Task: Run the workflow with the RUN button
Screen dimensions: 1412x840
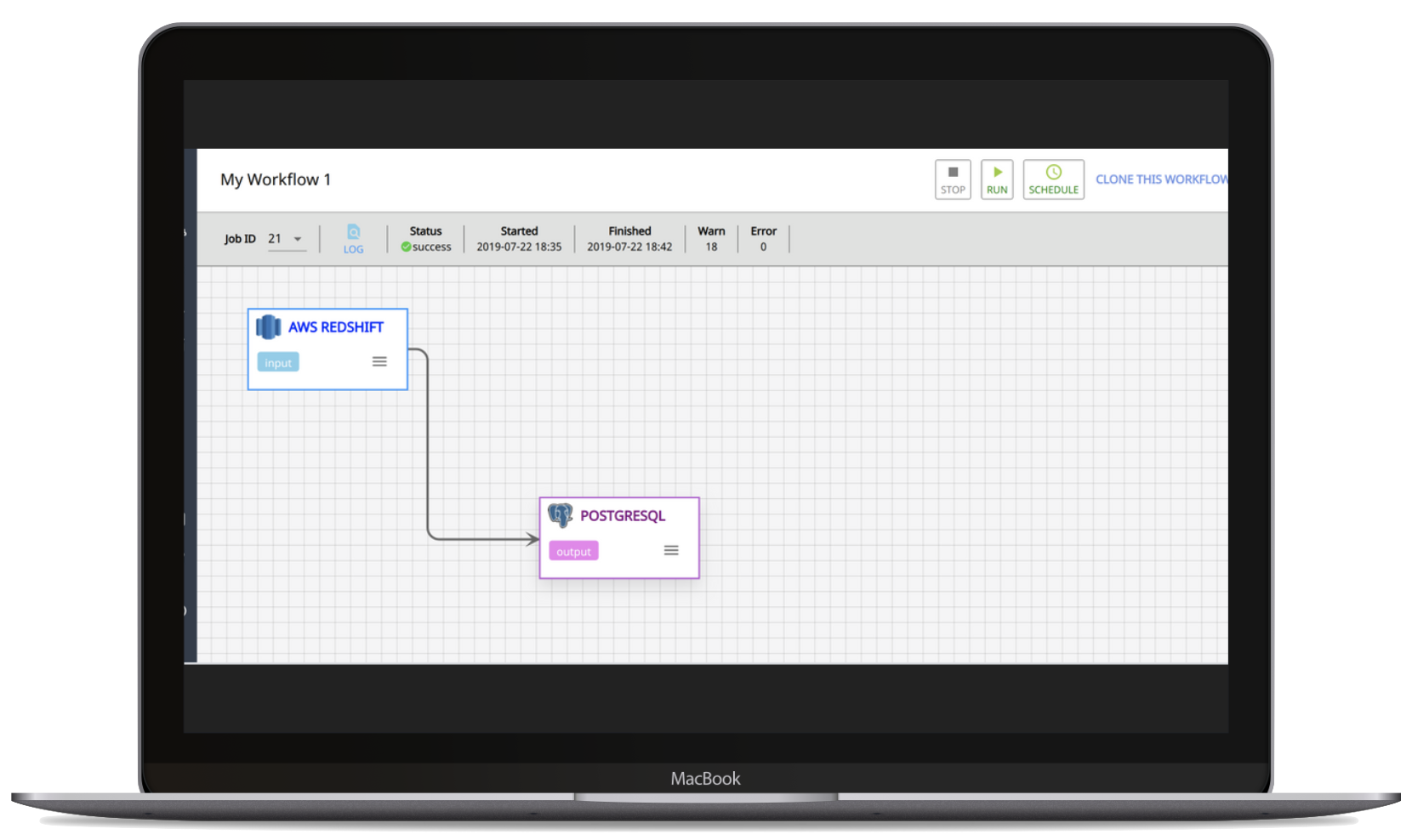Action: [x=997, y=179]
